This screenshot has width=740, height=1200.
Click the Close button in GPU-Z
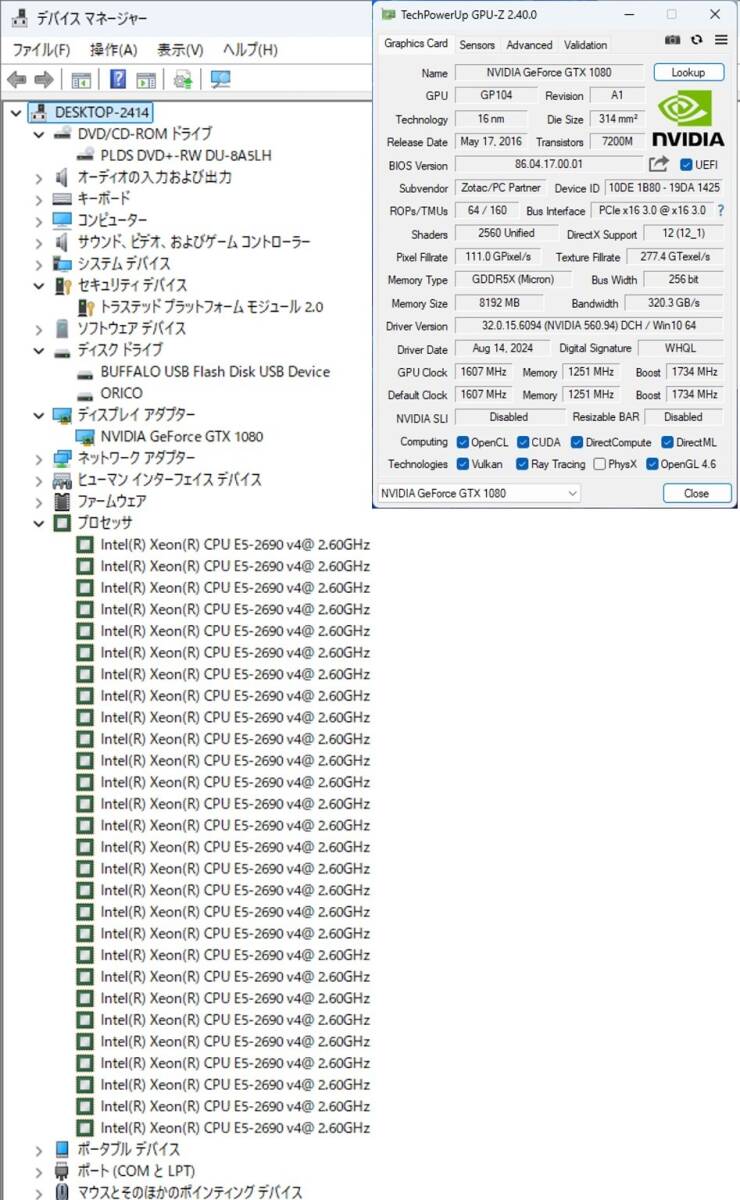[x=696, y=493]
